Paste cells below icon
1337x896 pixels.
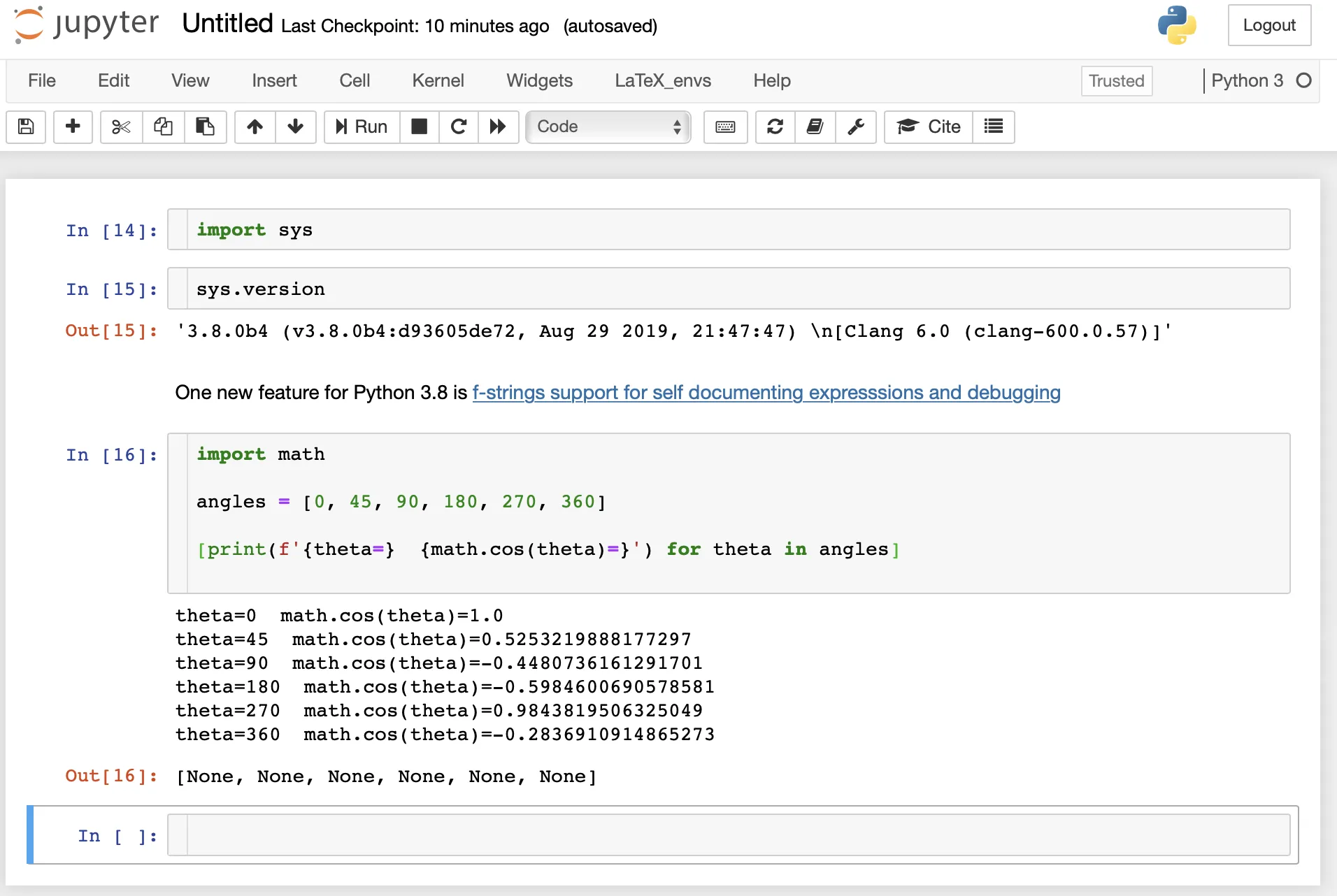click(x=205, y=127)
